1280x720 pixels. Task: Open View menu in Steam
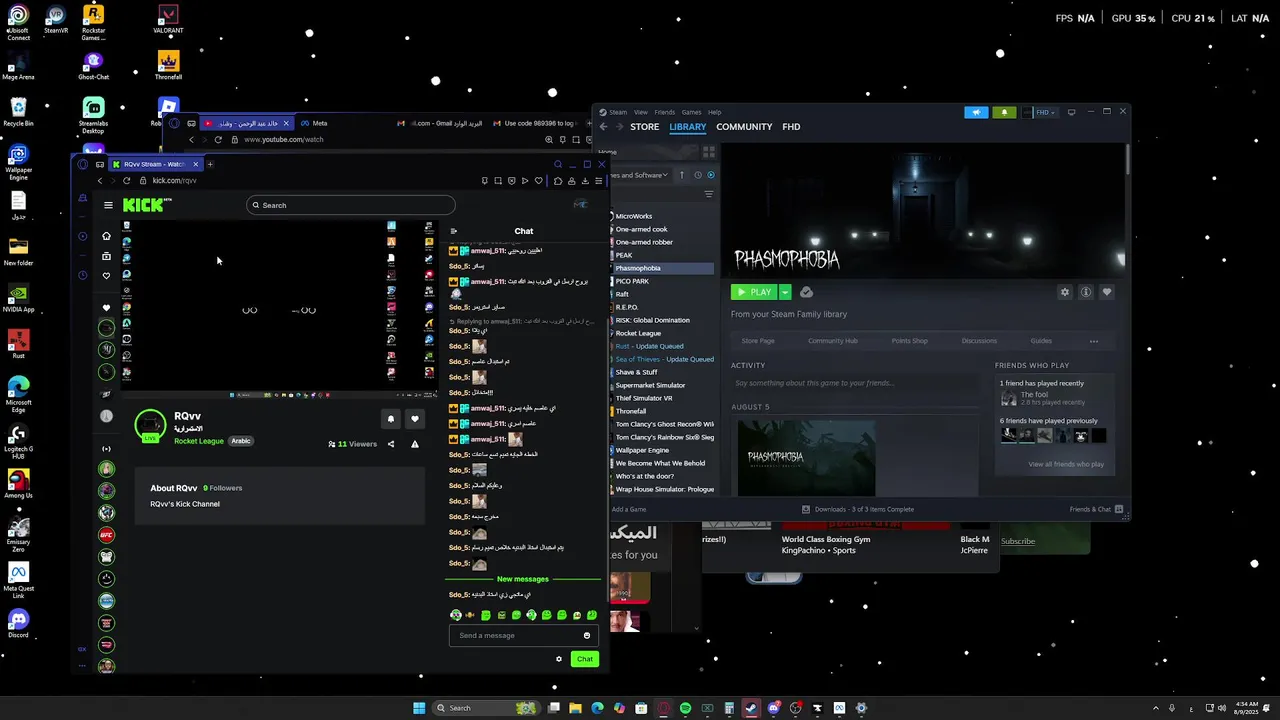coord(641,112)
